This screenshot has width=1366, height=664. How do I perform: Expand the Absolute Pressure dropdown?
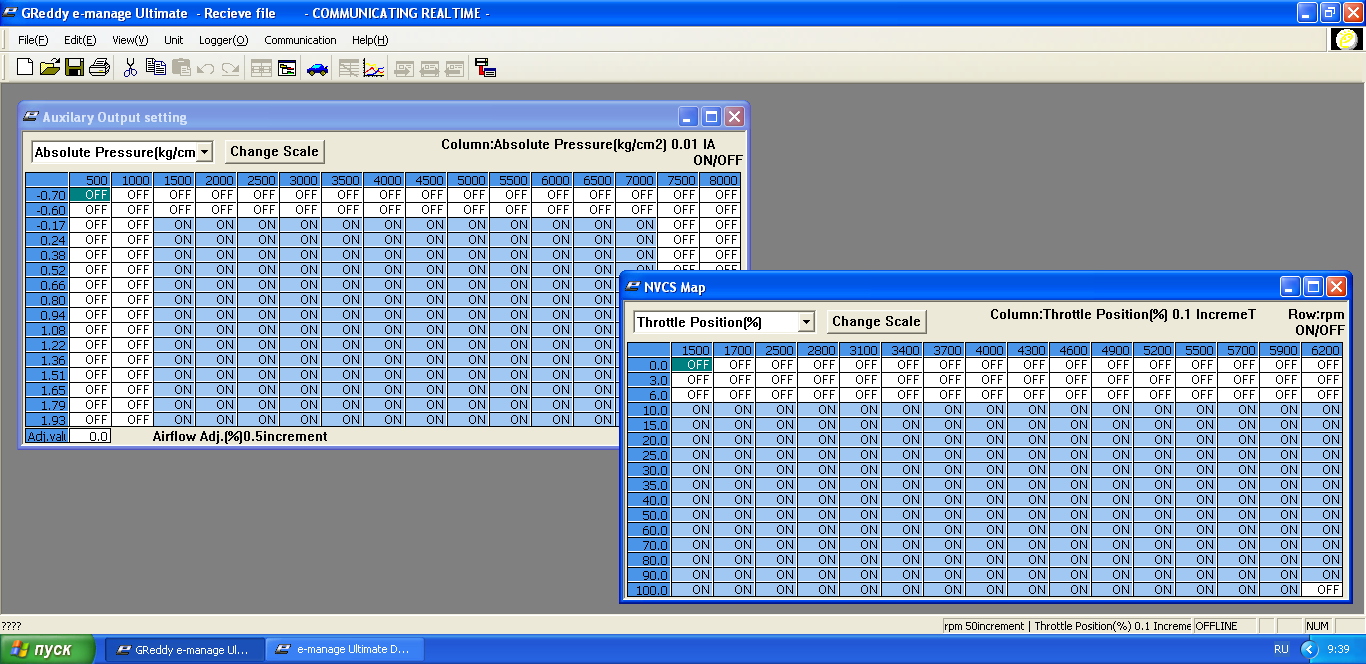pos(205,152)
